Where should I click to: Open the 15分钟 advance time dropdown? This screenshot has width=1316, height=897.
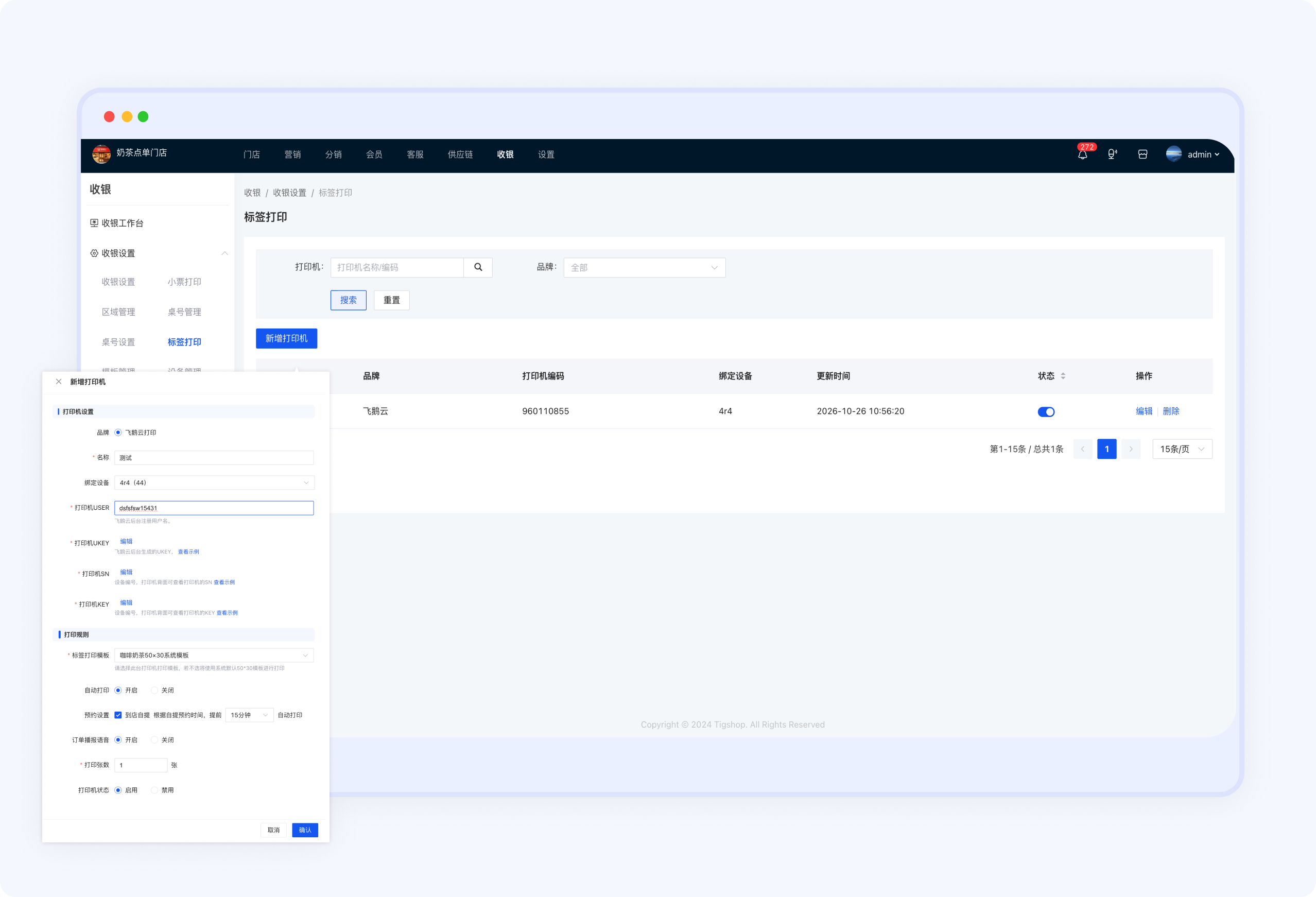(249, 715)
